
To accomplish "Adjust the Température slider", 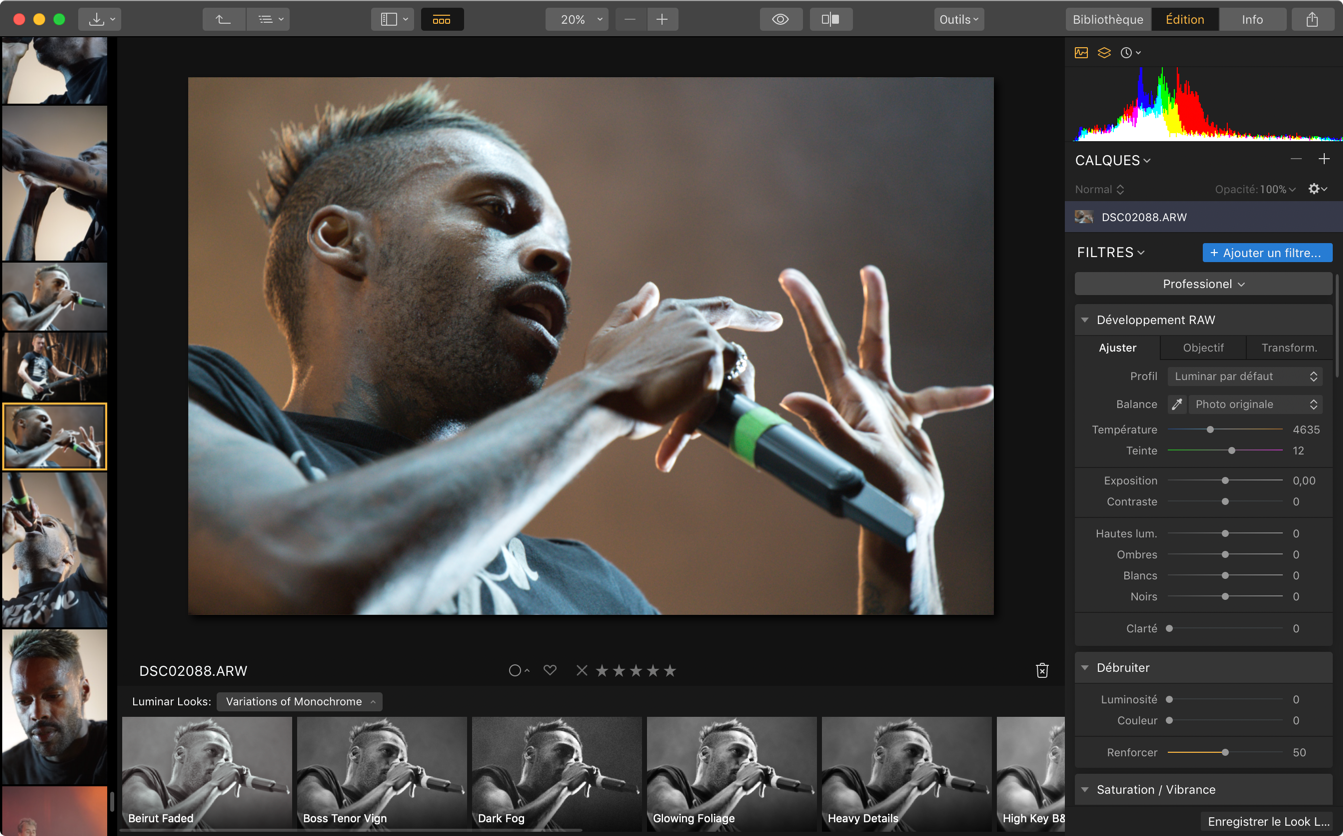I will click(1210, 429).
